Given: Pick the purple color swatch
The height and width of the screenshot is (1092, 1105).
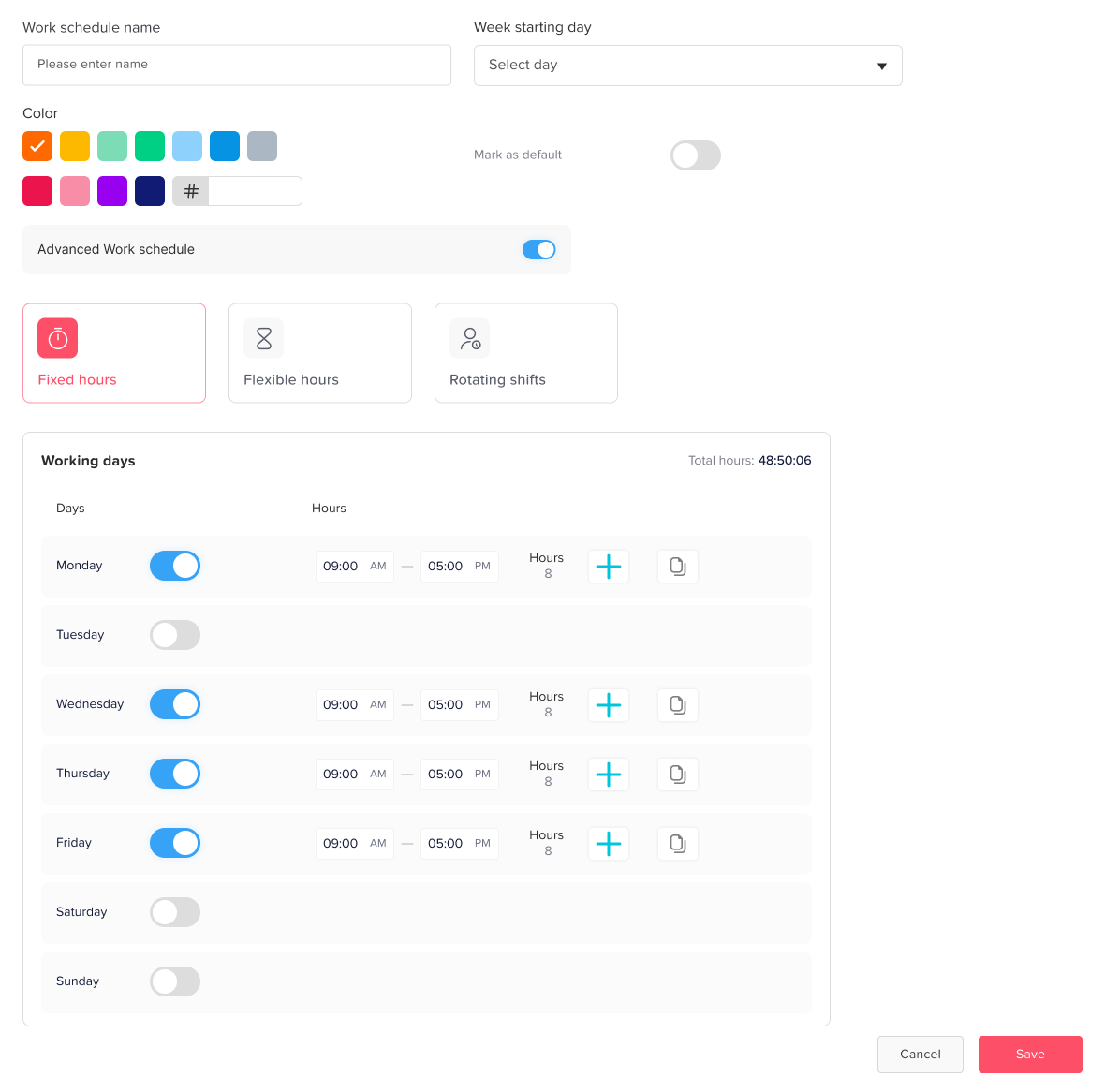Looking at the screenshot, I should pos(112,191).
